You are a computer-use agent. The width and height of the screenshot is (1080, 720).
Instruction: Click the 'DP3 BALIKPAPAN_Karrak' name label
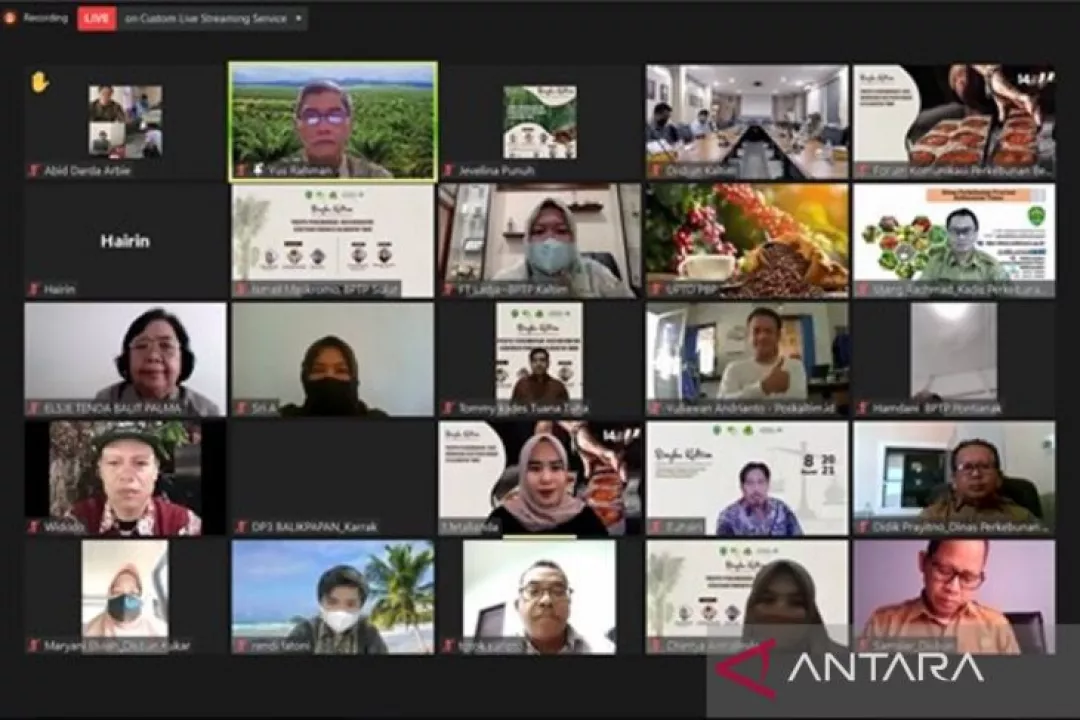pos(314,527)
